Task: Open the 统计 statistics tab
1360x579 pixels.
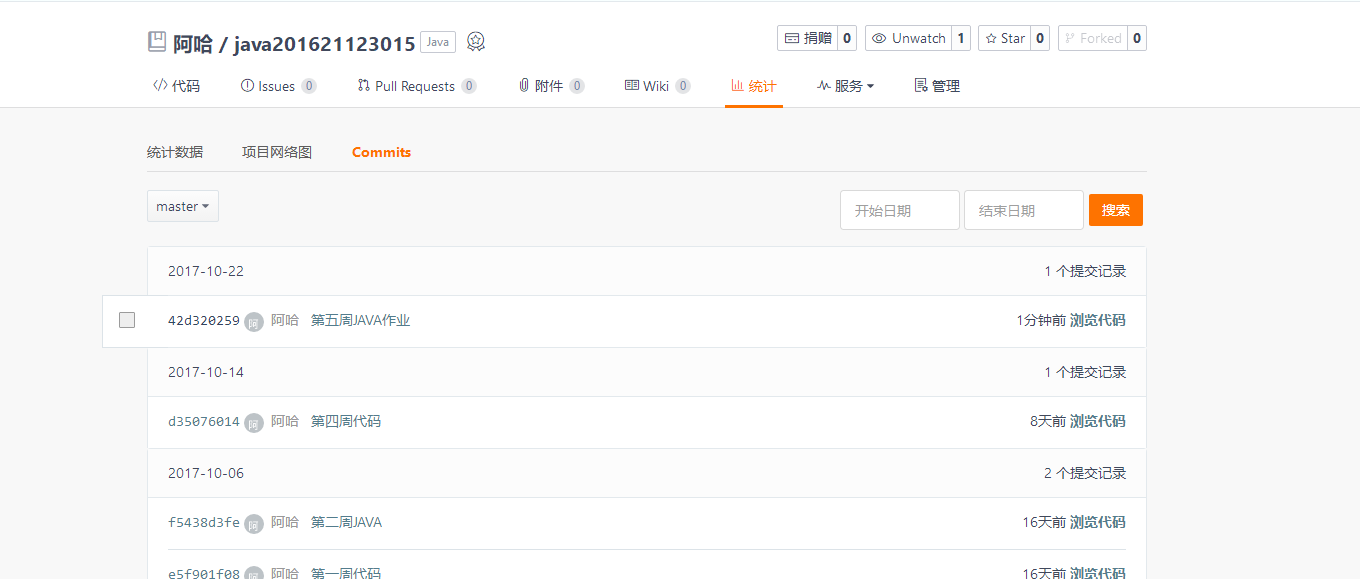Action: [753, 86]
